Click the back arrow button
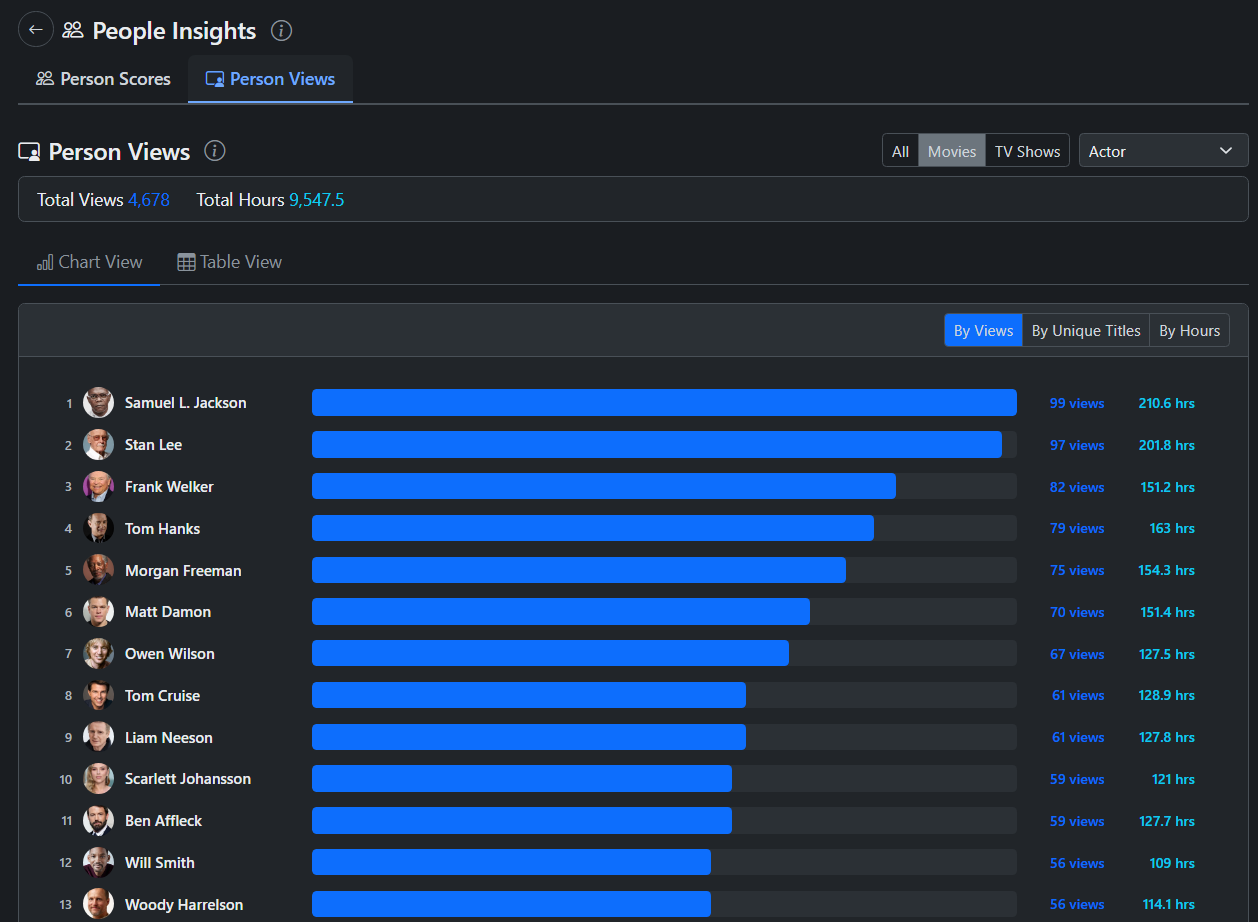The width and height of the screenshot is (1258, 922). (36, 30)
